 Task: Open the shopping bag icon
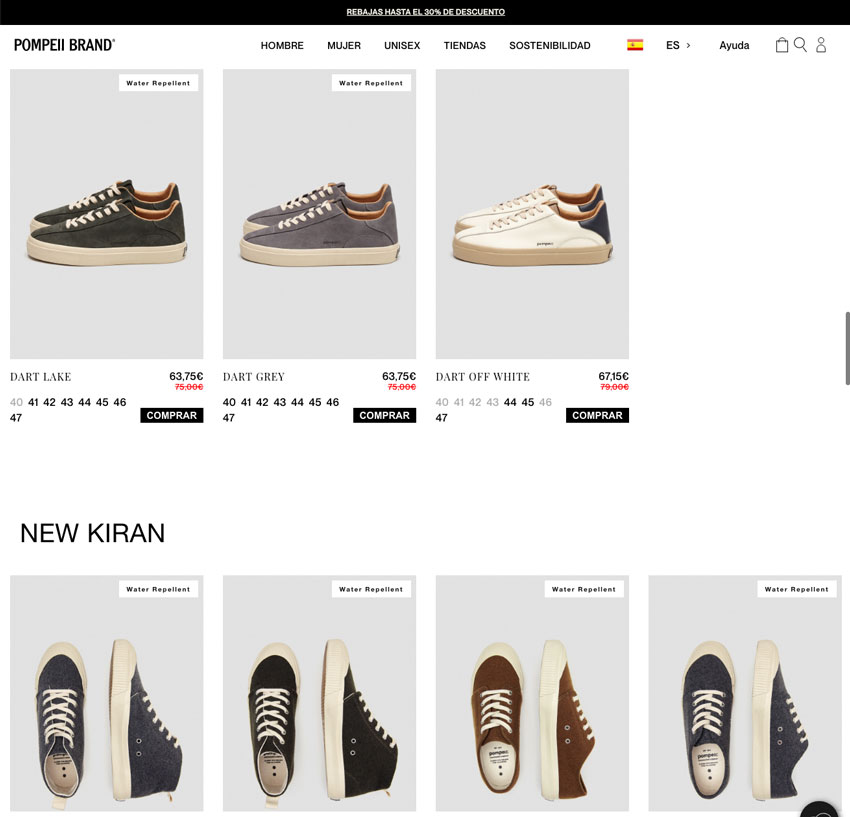(x=782, y=45)
